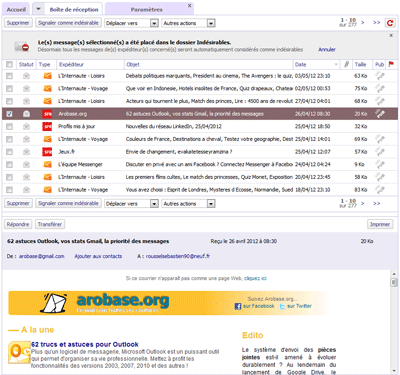
Task: Sort by the Expéditeur column header
Action: (x=71, y=64)
